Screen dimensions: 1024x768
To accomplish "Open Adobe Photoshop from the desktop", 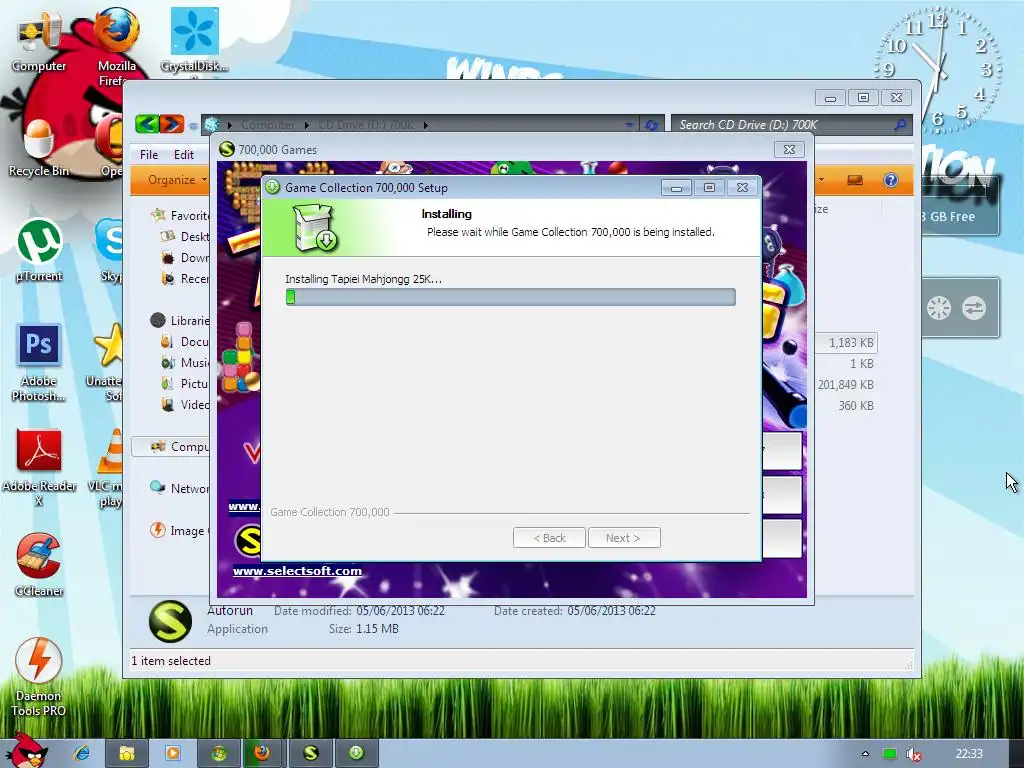I will 38,362.
